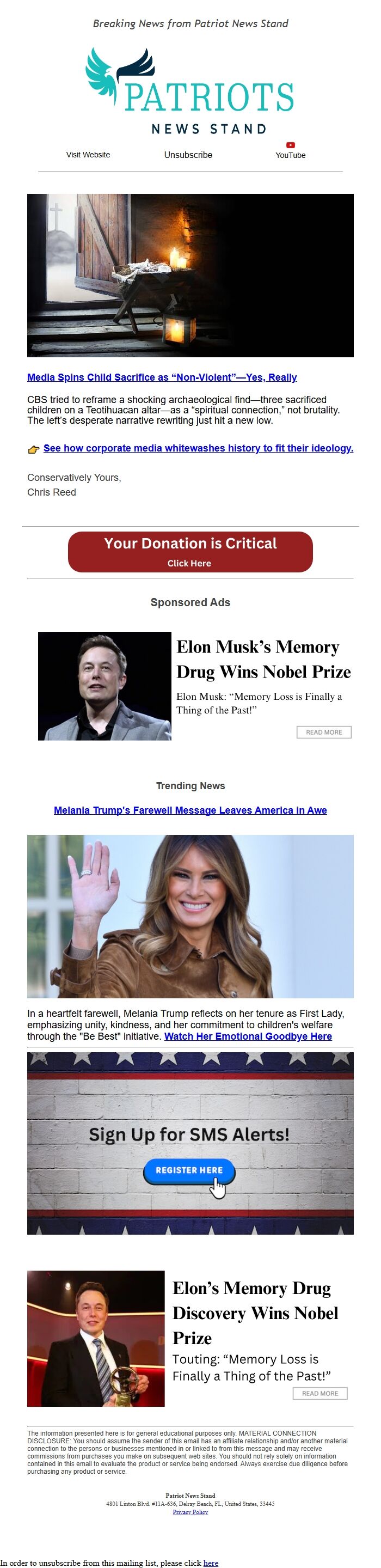Click the 'here' unsubscribe link at bottom
Image resolution: width=381 pixels, height=1568 pixels.
click(211, 1563)
